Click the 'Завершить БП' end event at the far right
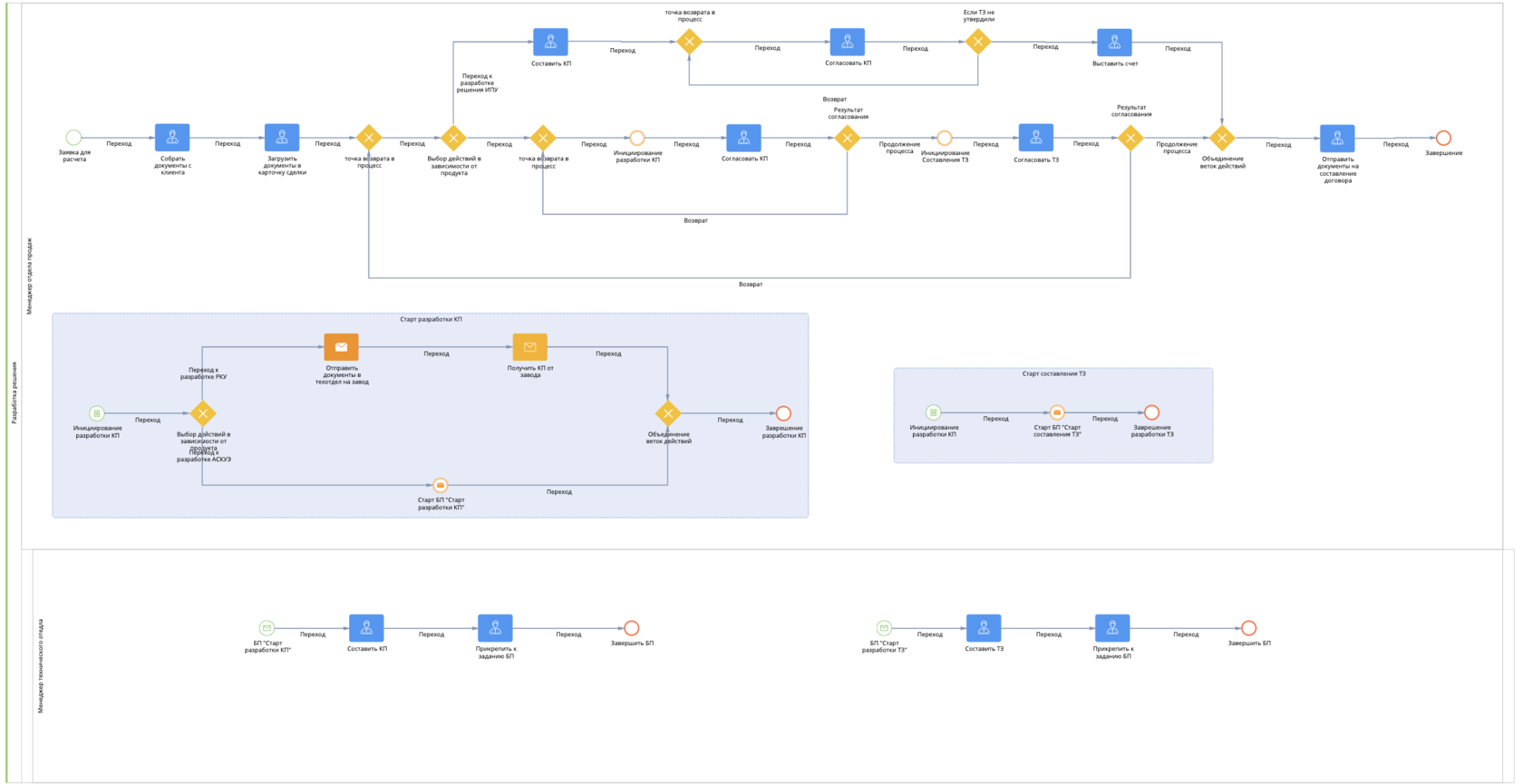The image size is (1523, 784). tap(1248, 628)
